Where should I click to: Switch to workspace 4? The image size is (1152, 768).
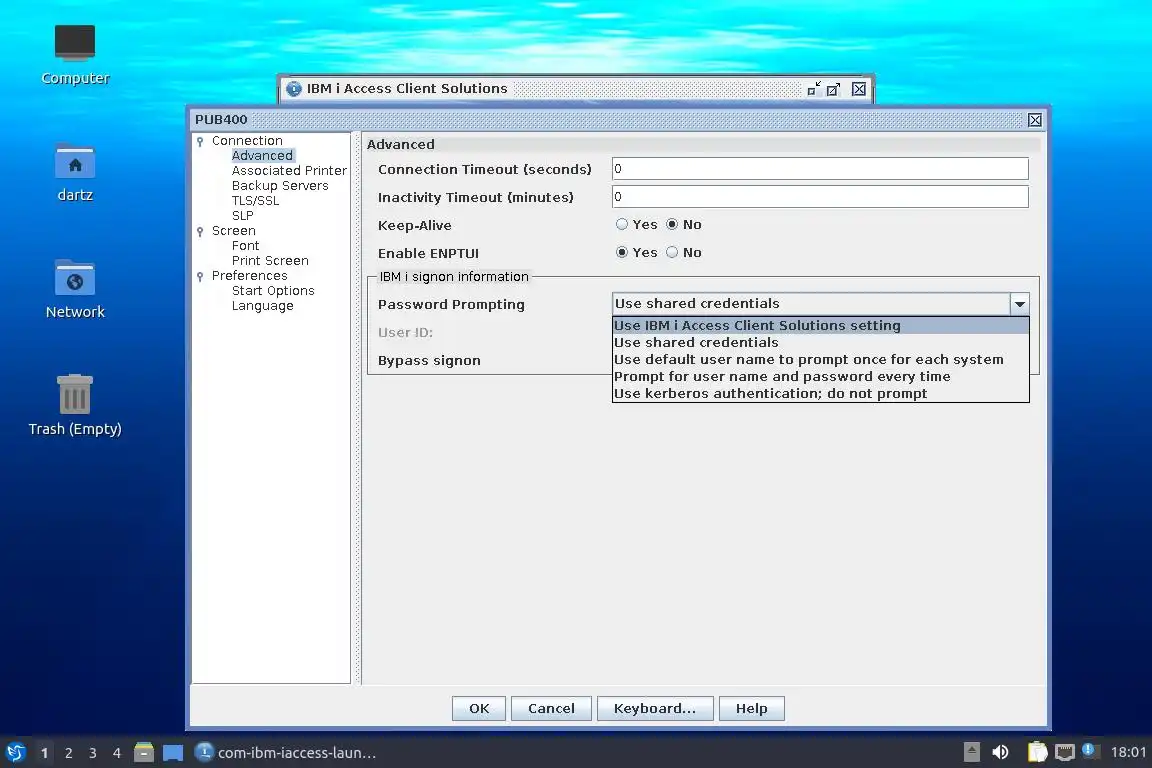click(117, 753)
